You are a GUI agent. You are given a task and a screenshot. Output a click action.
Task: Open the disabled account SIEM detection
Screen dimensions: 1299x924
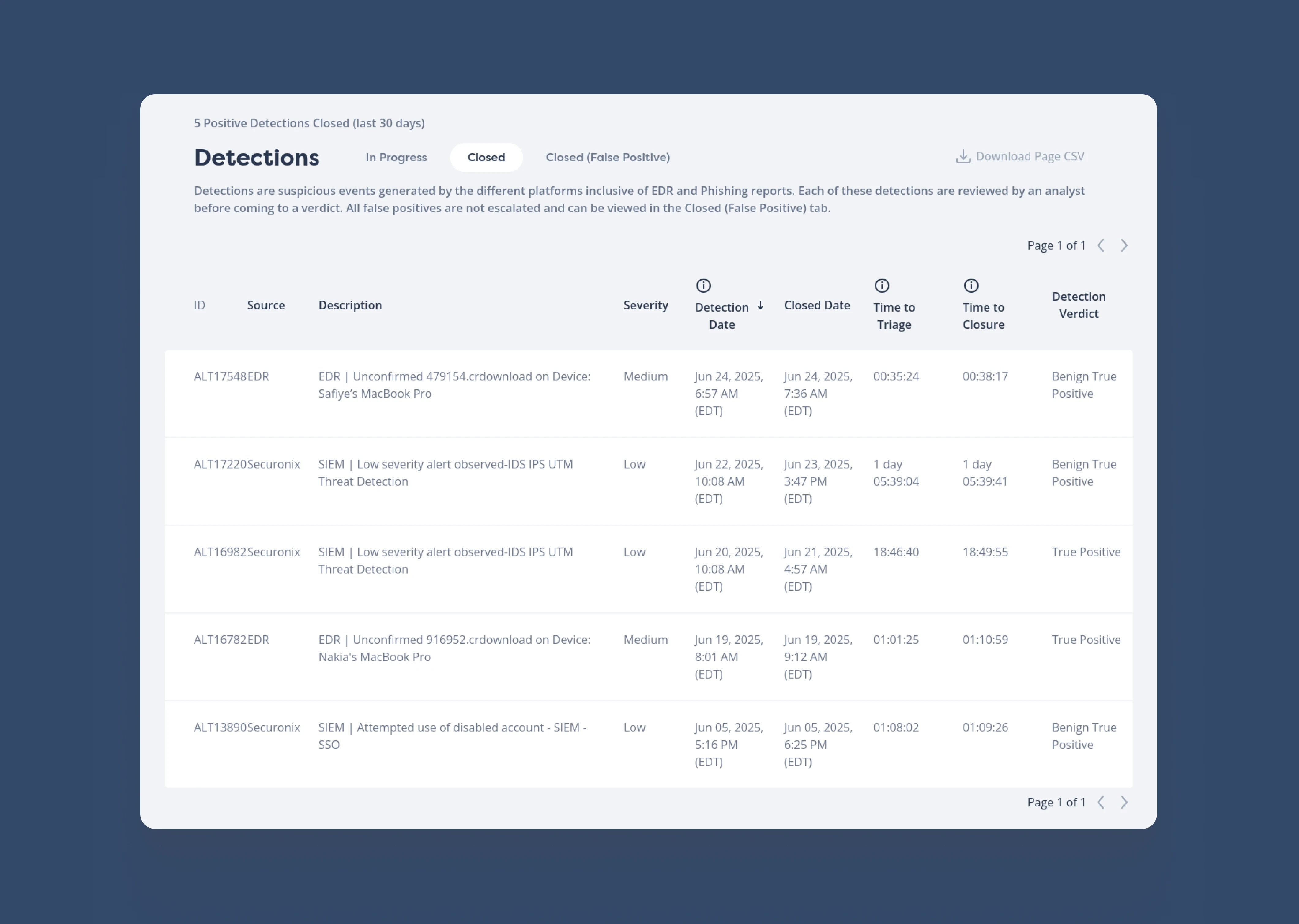452,736
